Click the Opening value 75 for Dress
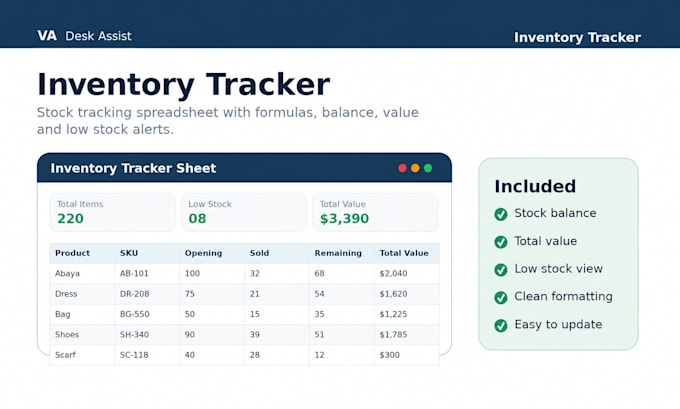Viewport: 680px width, 409px height. pyautogui.click(x=190, y=294)
